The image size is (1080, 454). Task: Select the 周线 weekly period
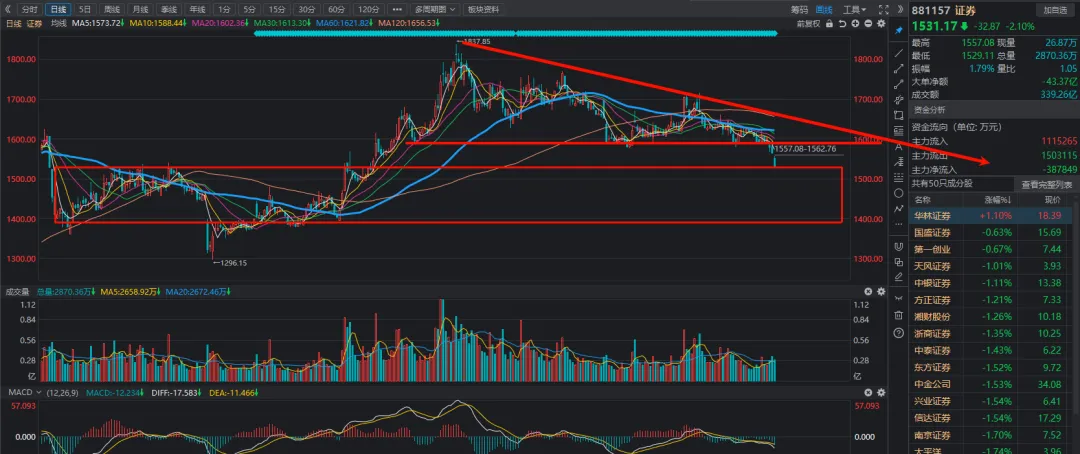point(111,10)
